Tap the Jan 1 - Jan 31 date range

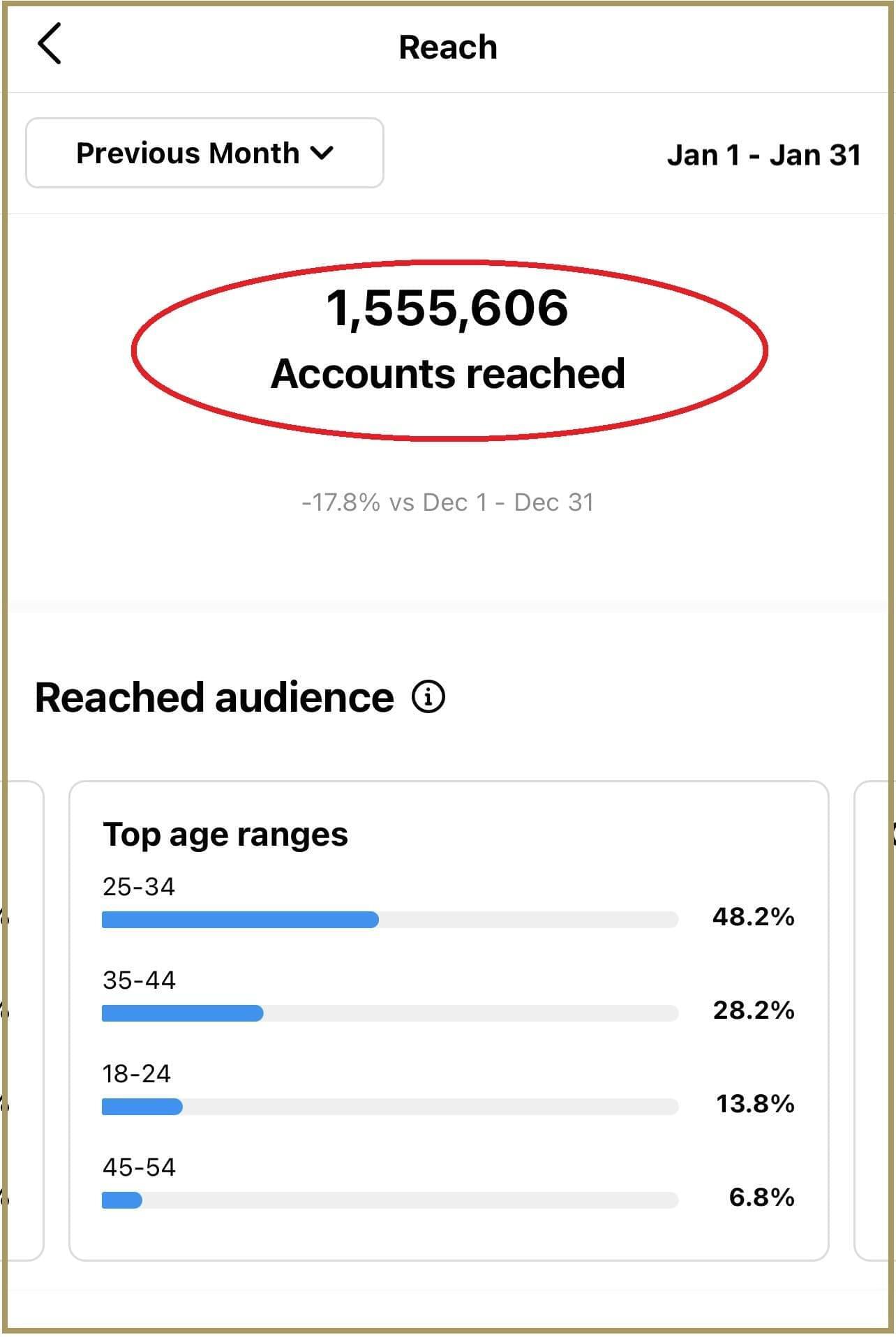coord(763,155)
